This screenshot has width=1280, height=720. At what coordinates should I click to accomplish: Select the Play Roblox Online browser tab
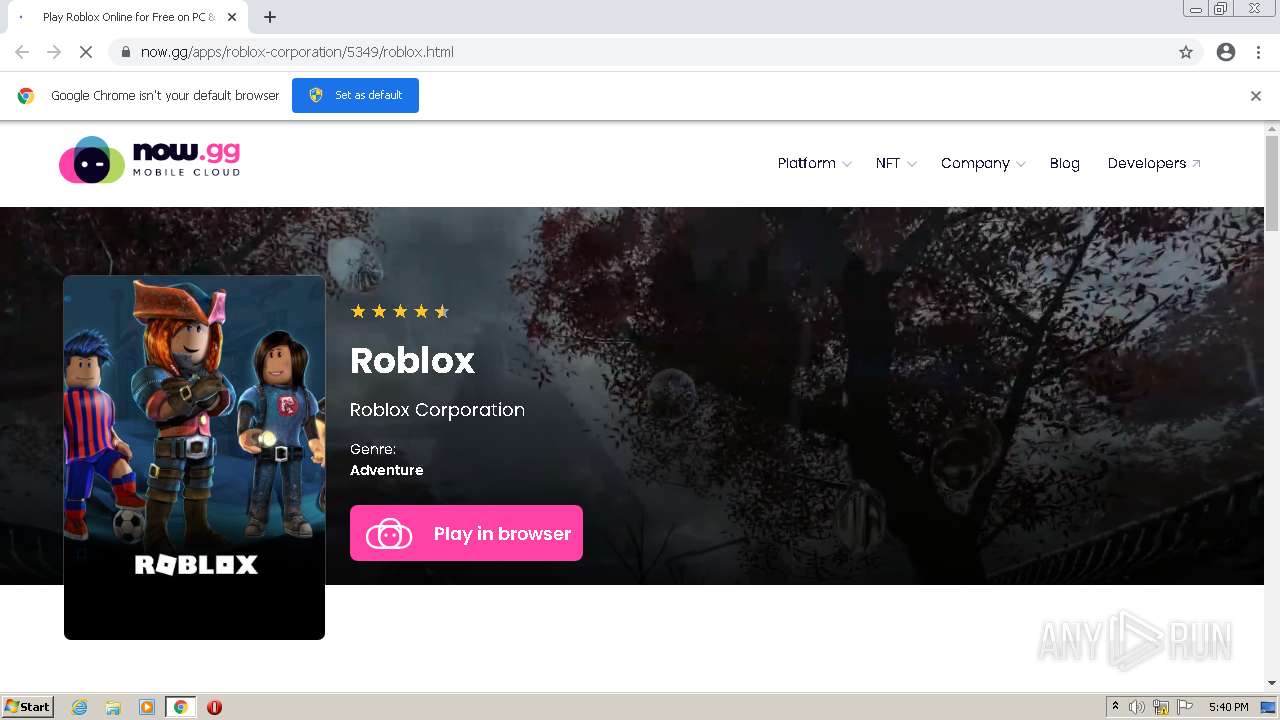click(128, 17)
